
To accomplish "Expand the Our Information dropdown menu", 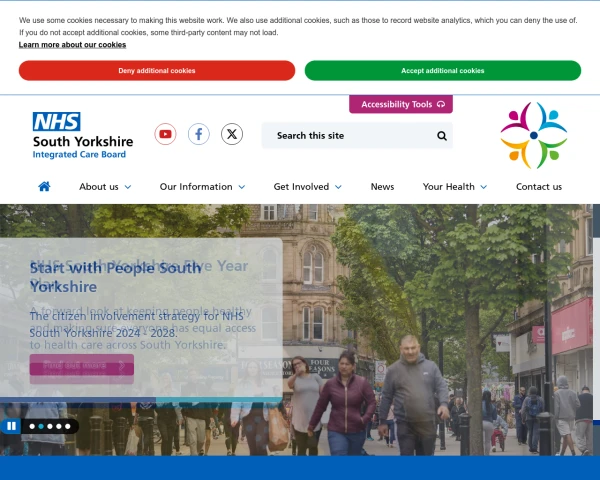I will pos(202,187).
